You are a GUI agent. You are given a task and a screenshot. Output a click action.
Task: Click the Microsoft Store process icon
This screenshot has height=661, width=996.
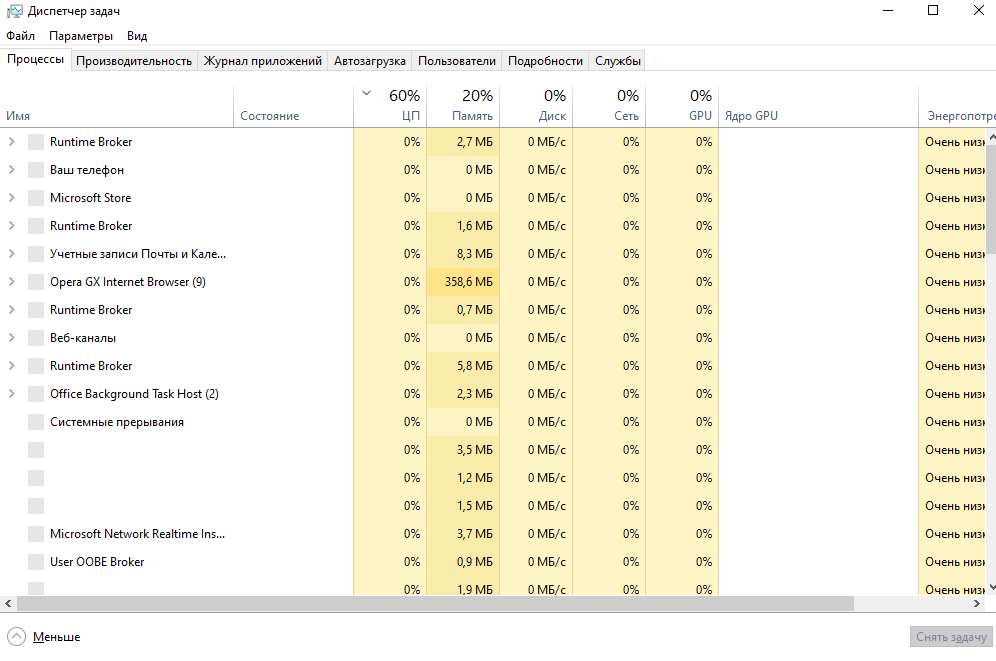coord(36,198)
